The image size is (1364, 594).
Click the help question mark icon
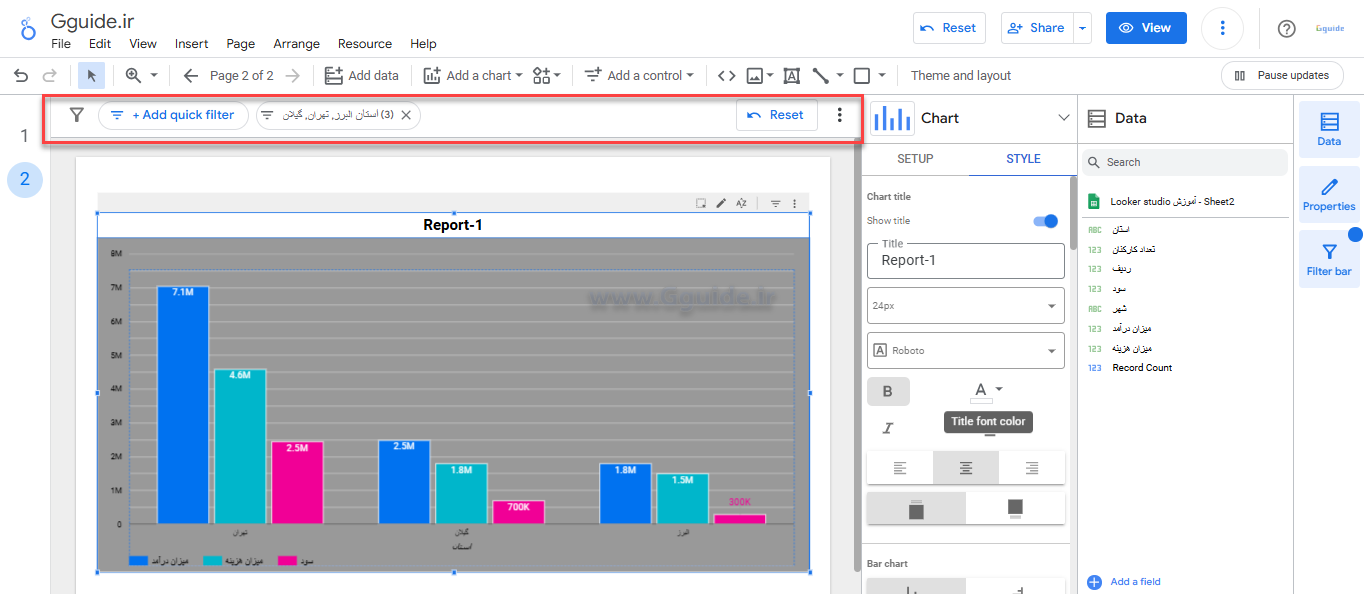1287,28
